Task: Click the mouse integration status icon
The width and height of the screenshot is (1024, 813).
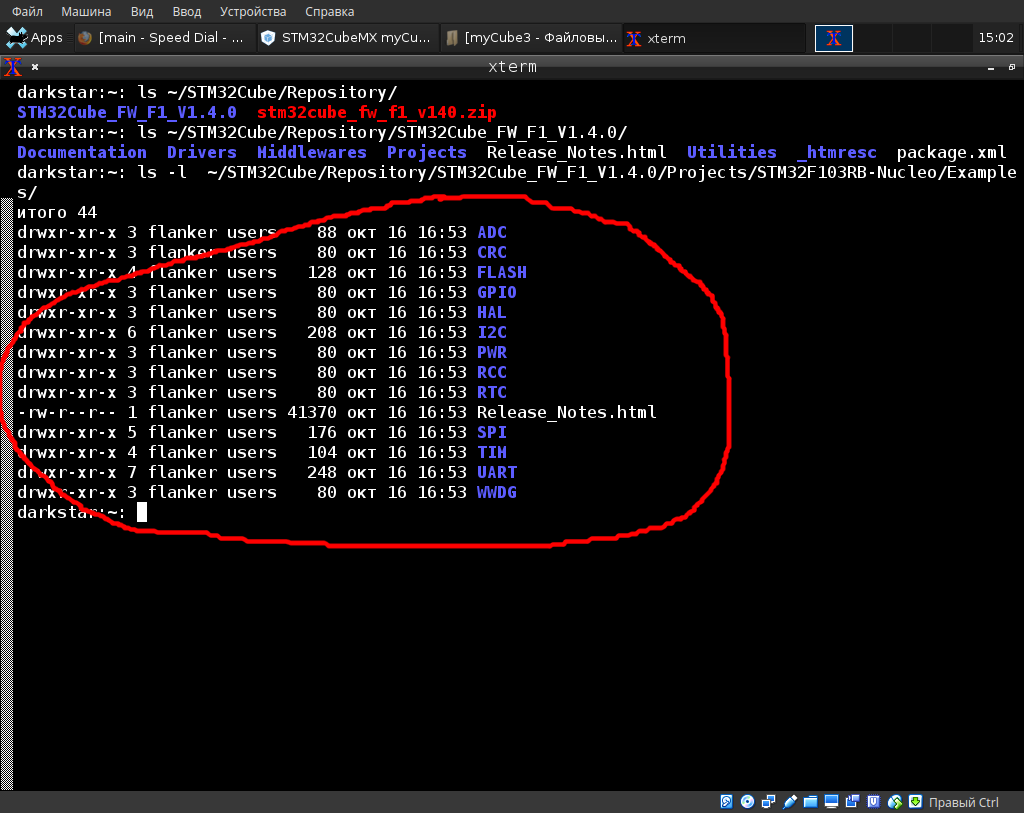Action: pos(895,802)
